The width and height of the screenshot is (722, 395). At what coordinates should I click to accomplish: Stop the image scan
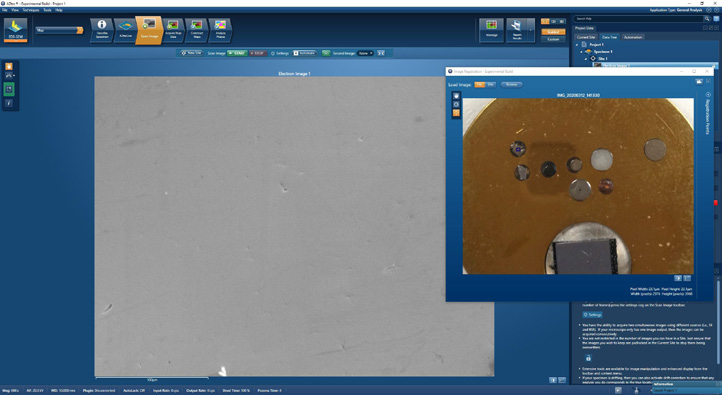(257, 53)
